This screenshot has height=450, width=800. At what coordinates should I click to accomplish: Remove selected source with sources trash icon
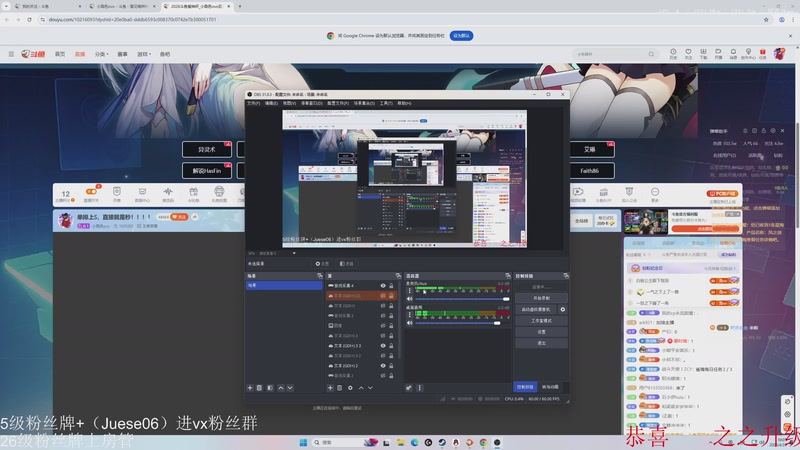(339, 388)
